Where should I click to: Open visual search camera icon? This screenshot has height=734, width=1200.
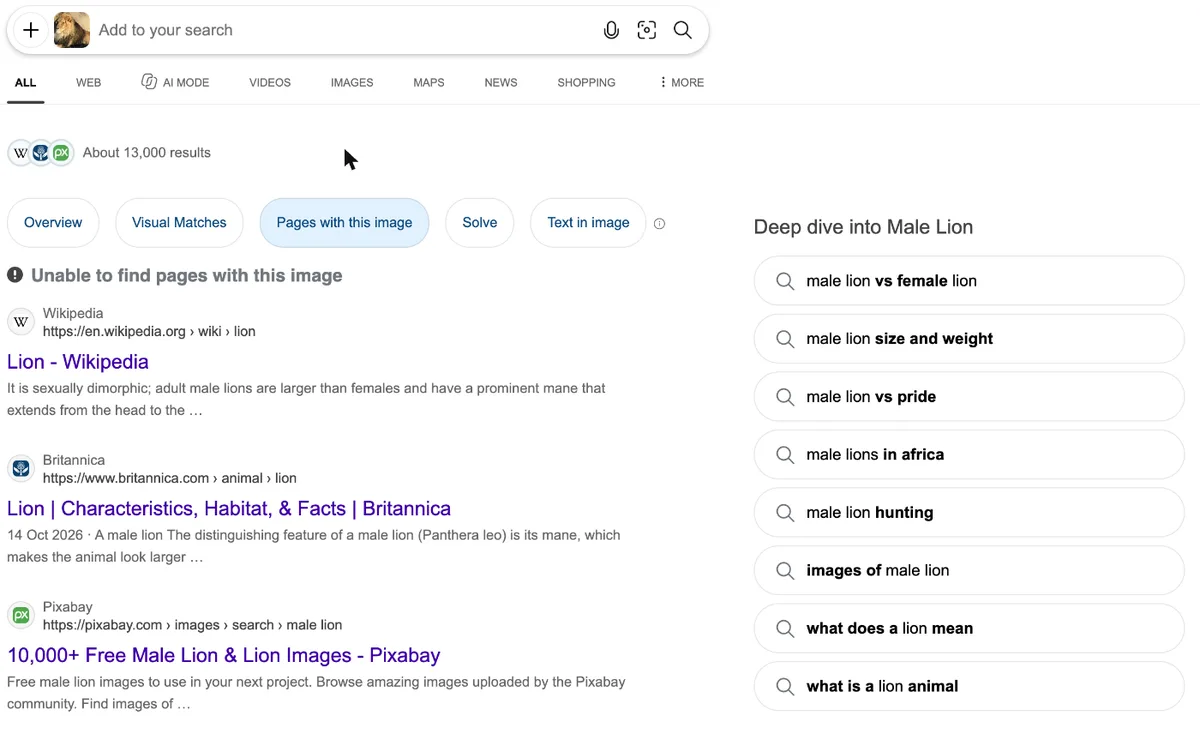click(647, 30)
